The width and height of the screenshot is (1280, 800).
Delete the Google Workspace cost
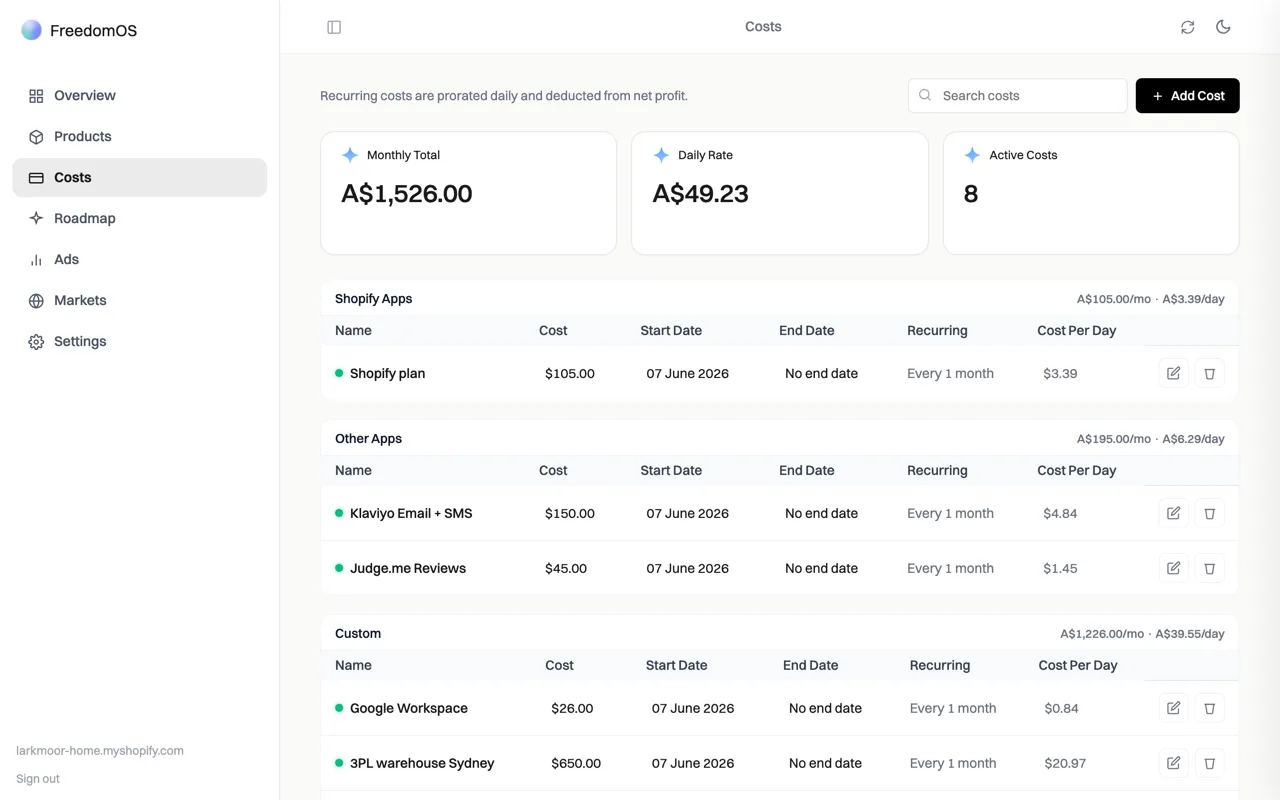point(1210,708)
